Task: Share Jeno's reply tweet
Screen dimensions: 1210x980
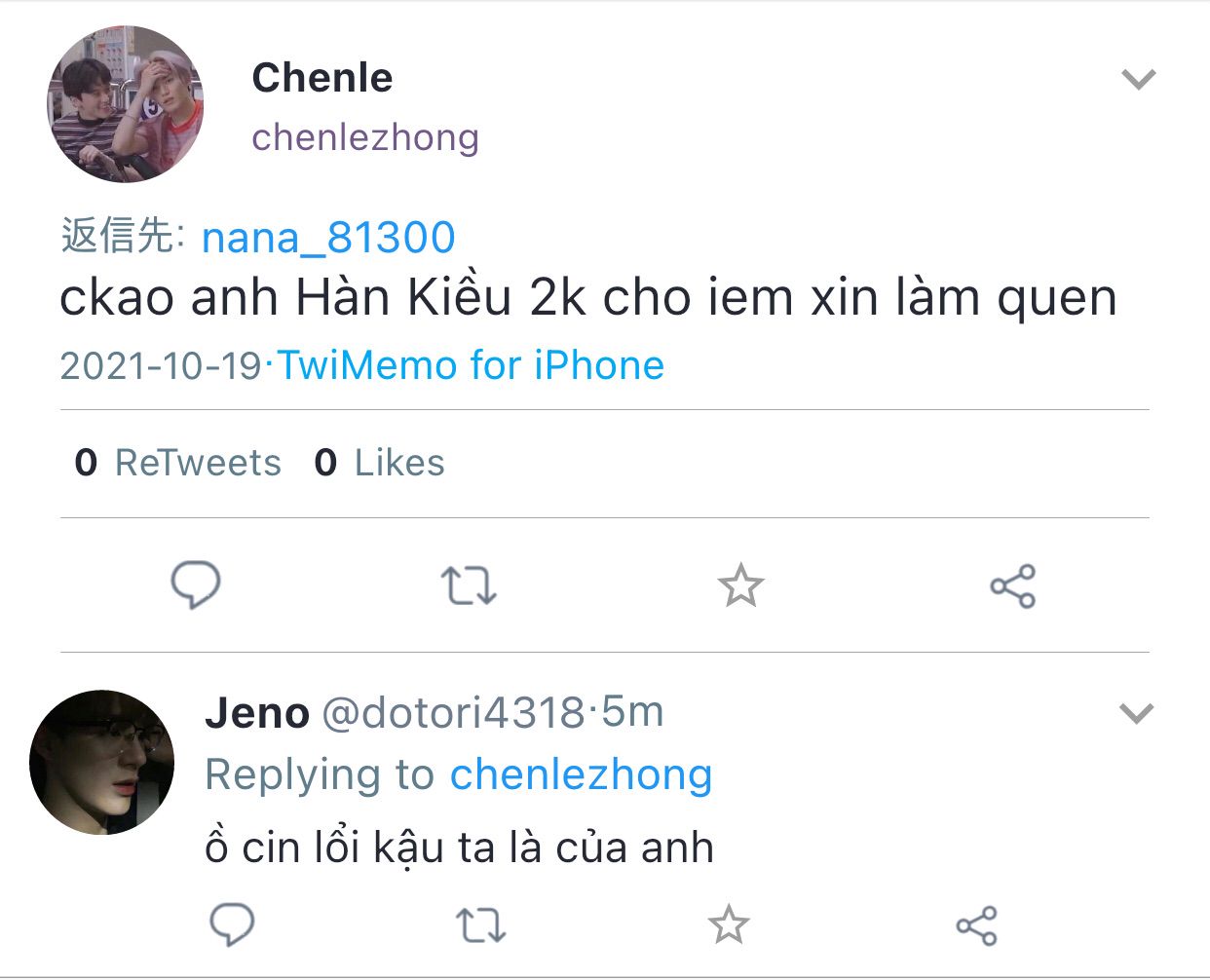Action: [976, 924]
